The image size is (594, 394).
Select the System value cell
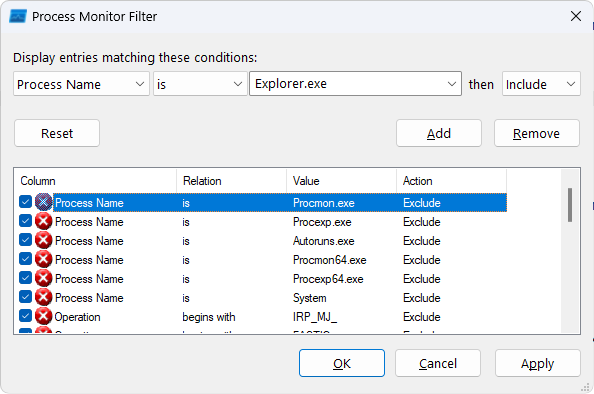click(310, 298)
